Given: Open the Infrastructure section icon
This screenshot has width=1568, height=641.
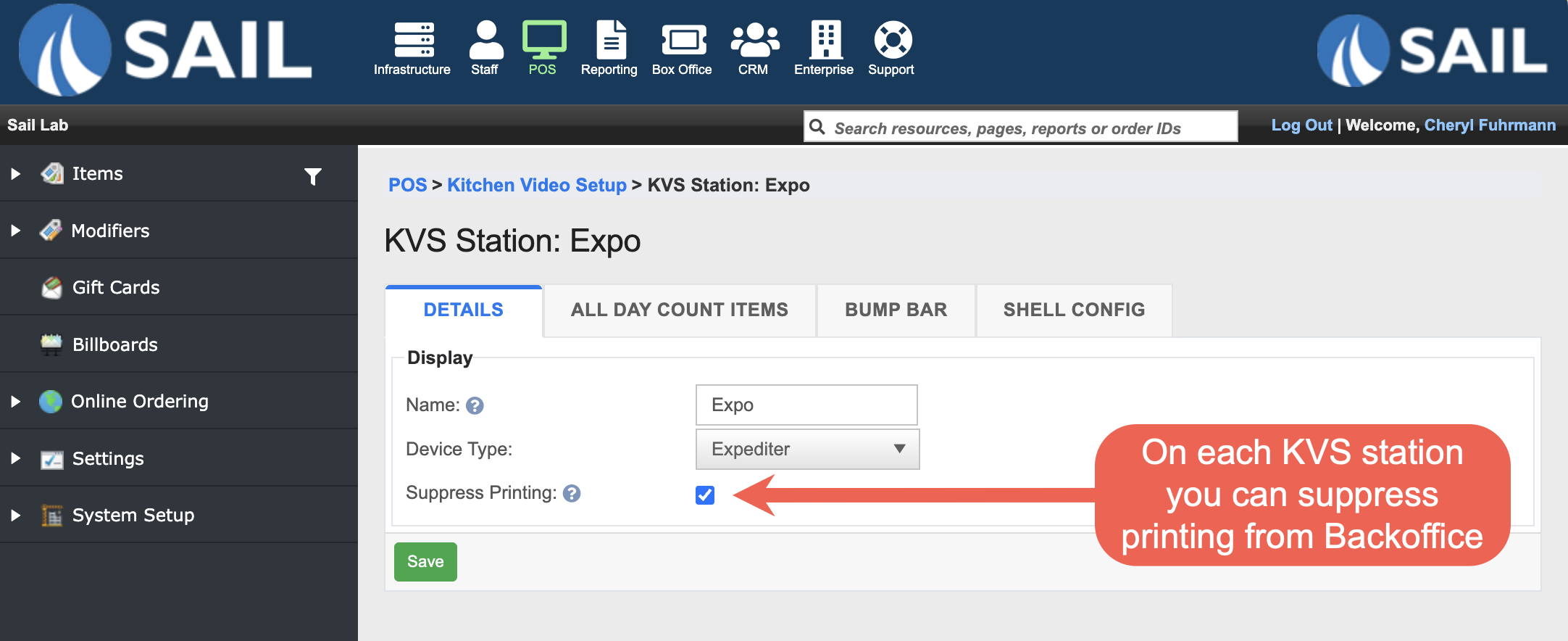Looking at the screenshot, I should [413, 40].
